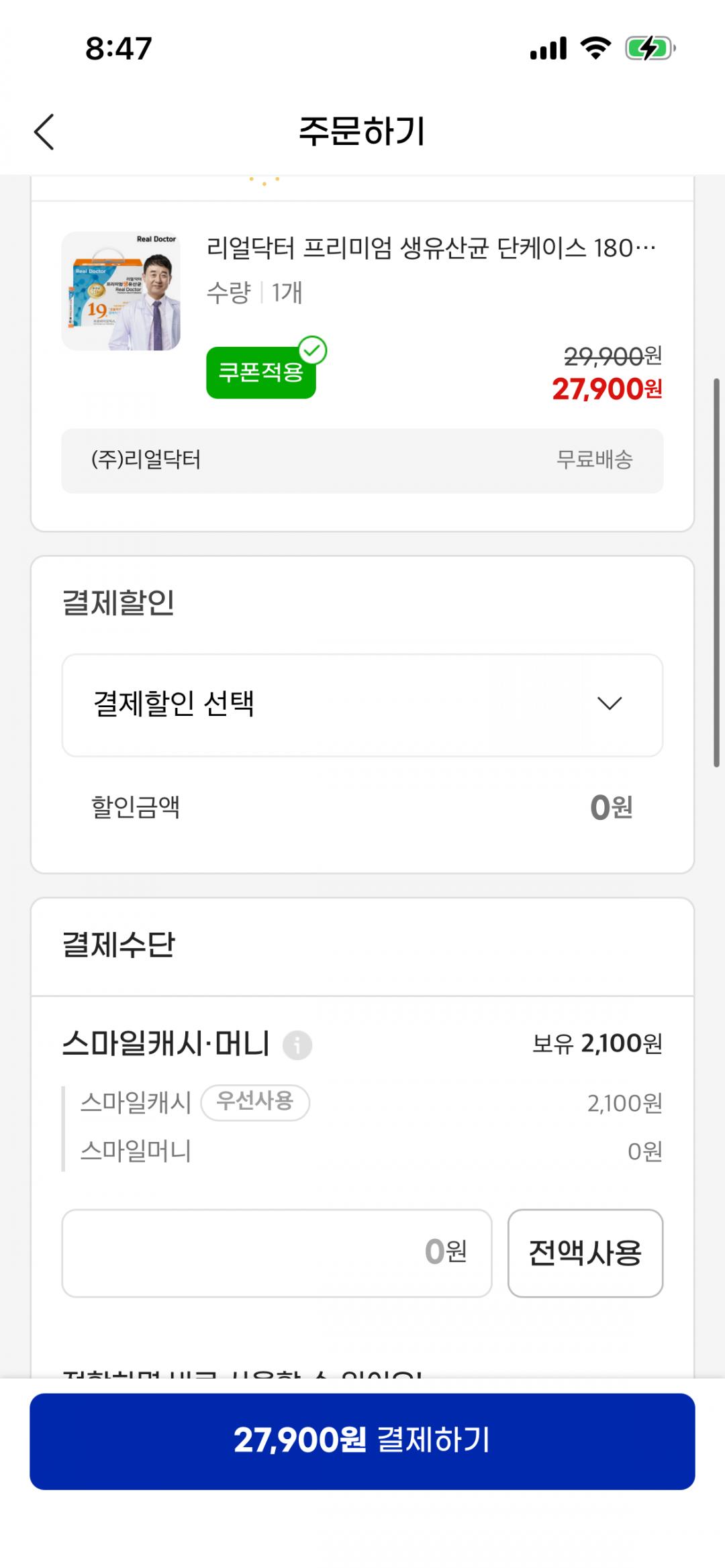
Task: Open the Real Doctor product thumbnail
Action: click(121, 291)
